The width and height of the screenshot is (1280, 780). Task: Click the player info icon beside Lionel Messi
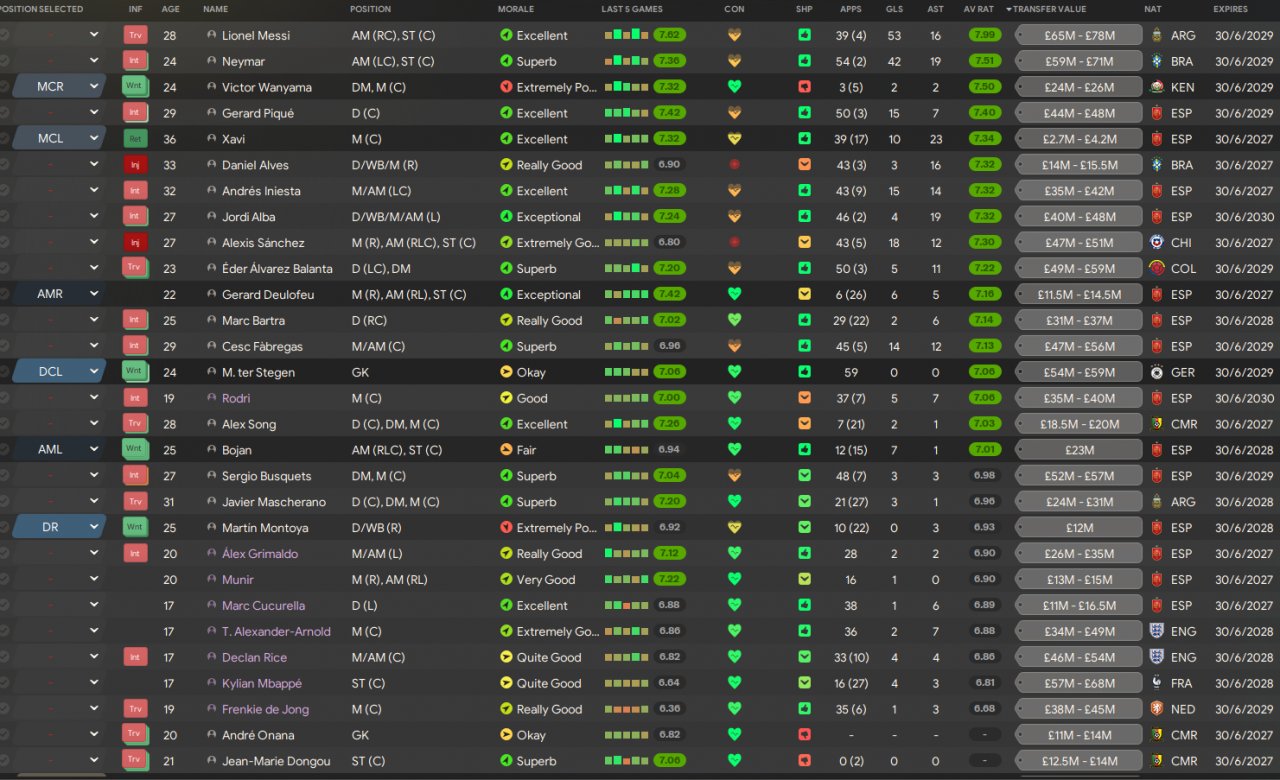coord(211,35)
